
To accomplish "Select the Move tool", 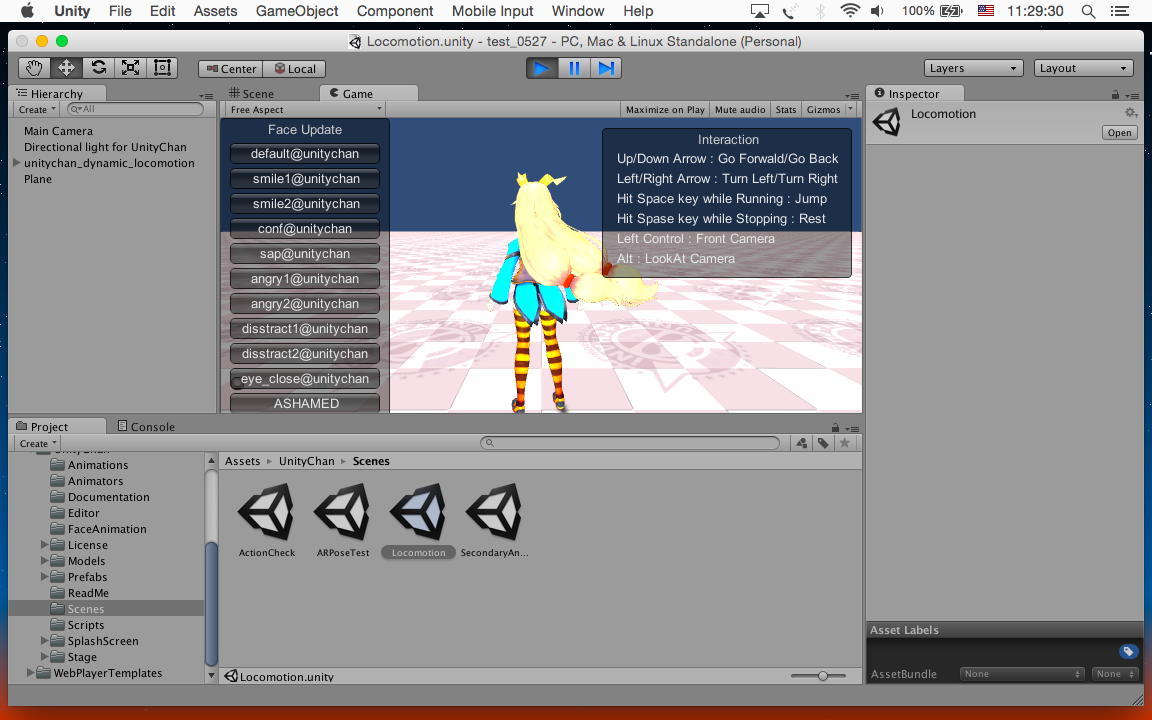I will (66, 68).
